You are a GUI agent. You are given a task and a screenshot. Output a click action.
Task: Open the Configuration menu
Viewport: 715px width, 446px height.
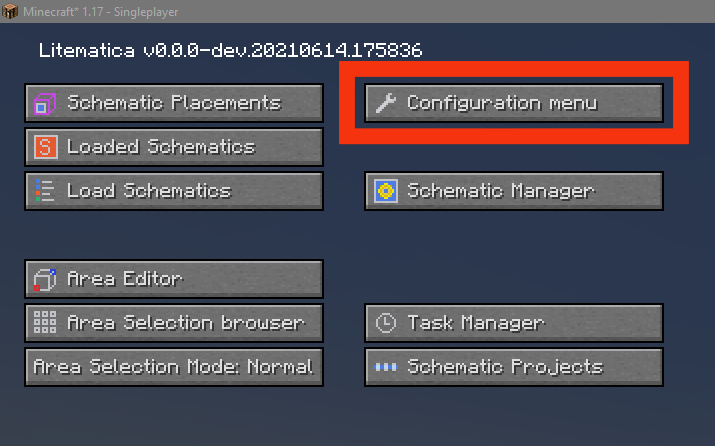(x=514, y=103)
